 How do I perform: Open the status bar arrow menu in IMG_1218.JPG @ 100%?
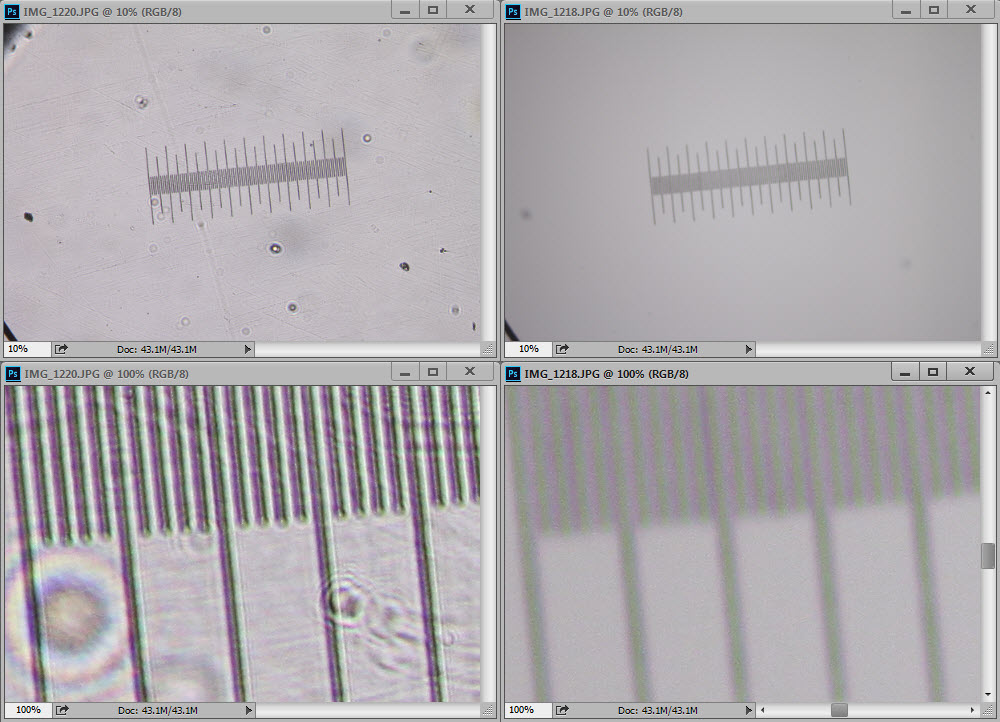point(749,710)
